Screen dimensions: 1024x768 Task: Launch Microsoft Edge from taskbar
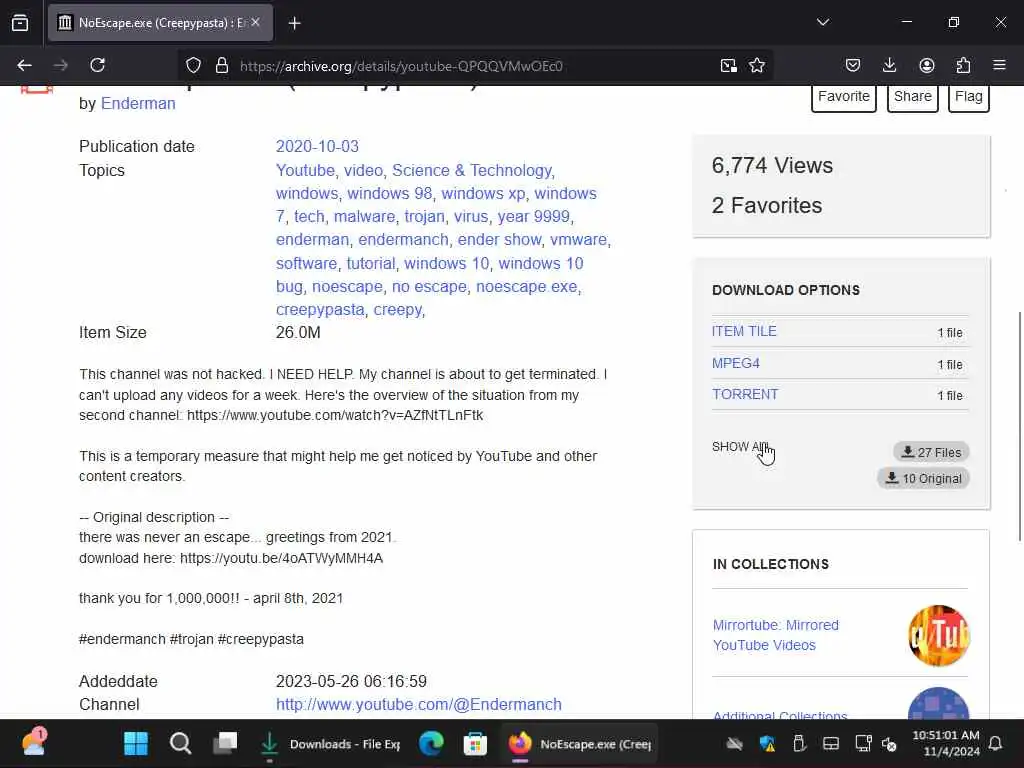tap(431, 743)
